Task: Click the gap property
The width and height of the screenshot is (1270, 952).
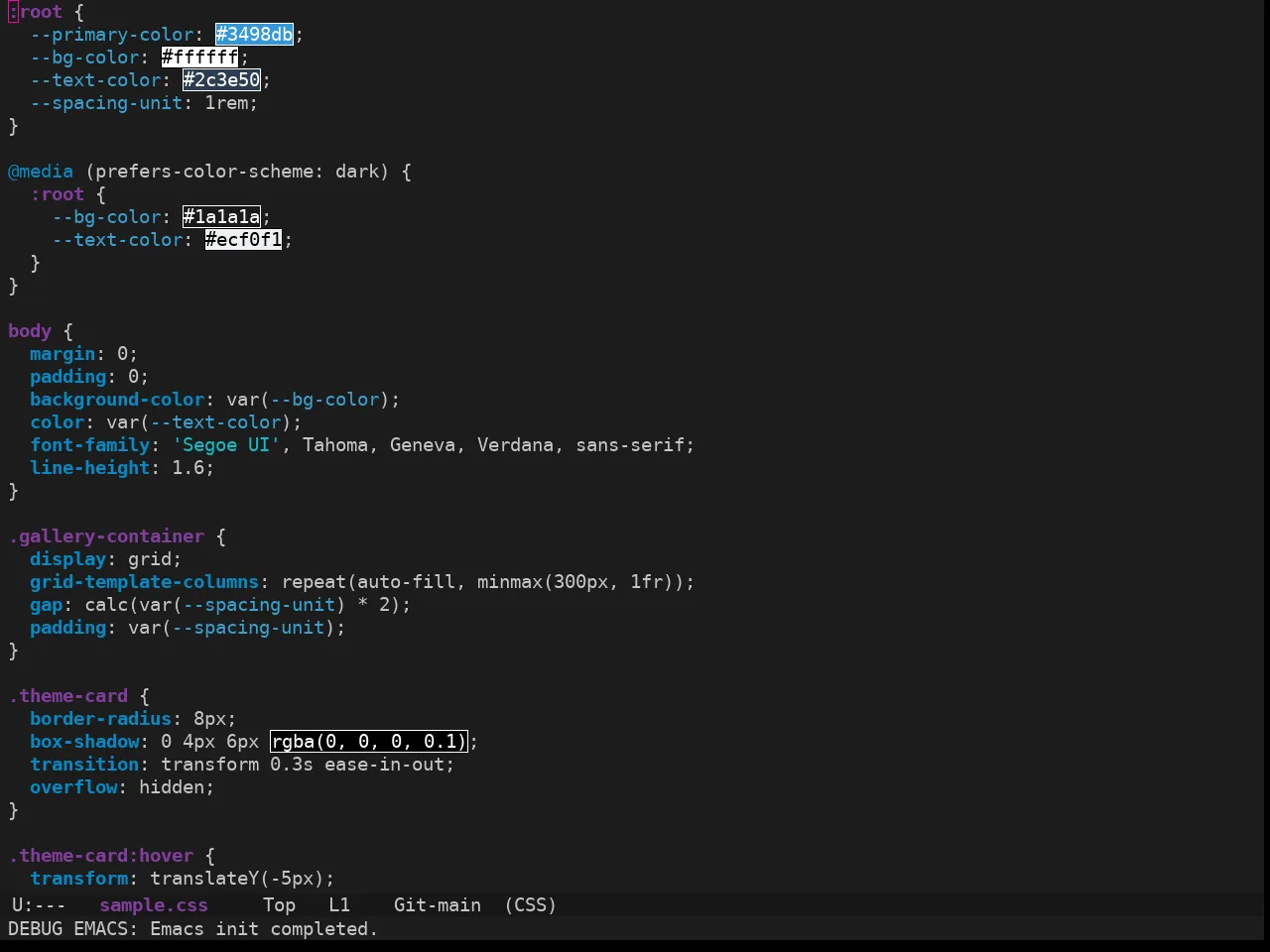Action: tap(47, 605)
